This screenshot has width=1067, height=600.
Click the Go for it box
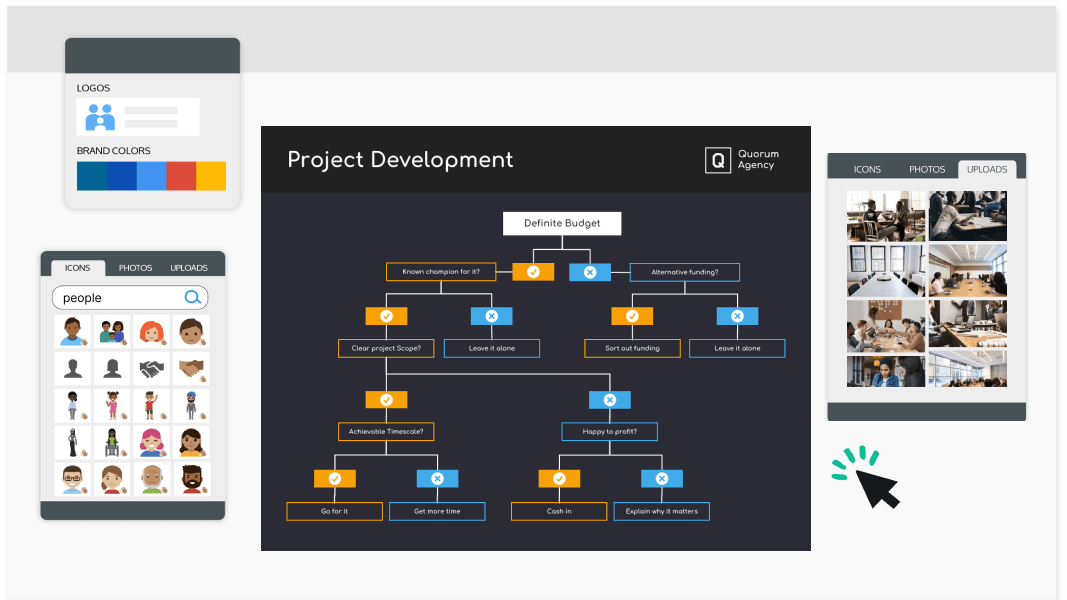tap(335, 511)
